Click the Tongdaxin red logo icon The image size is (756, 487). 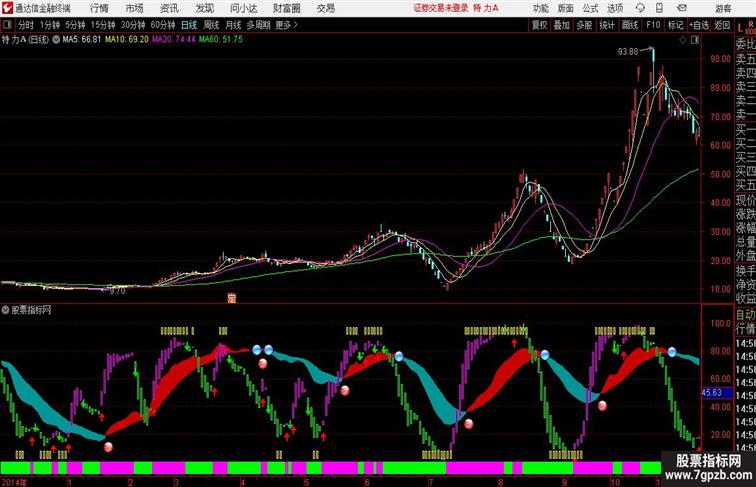click(x=7, y=8)
